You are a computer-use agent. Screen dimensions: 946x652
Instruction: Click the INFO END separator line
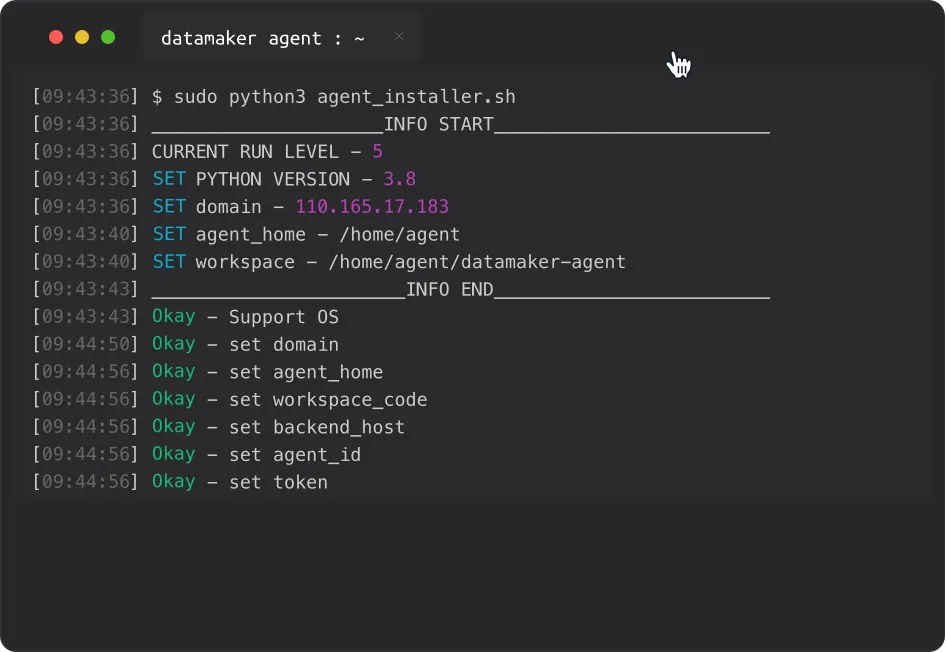[460, 290]
